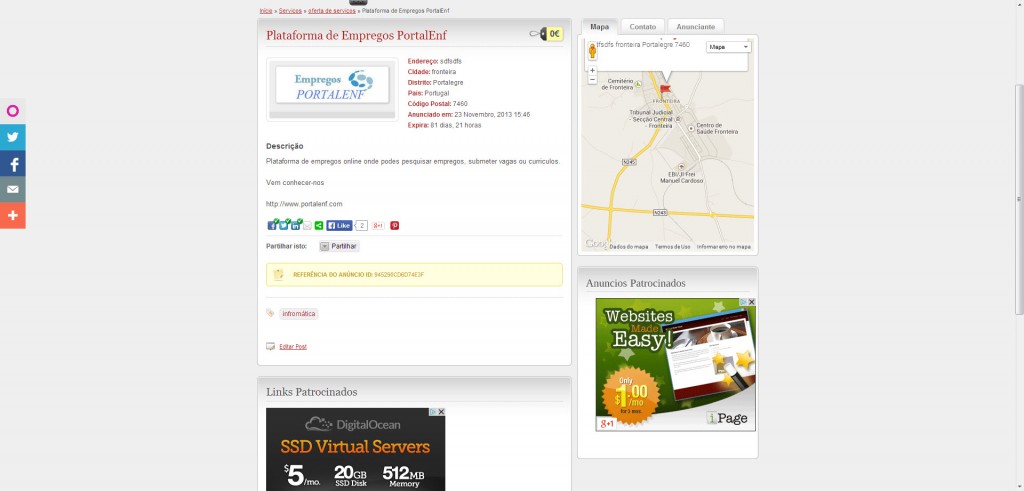Click the email envelope icon in the left sidebar
Viewport: 1024px width, 491px height.
tap(12, 189)
